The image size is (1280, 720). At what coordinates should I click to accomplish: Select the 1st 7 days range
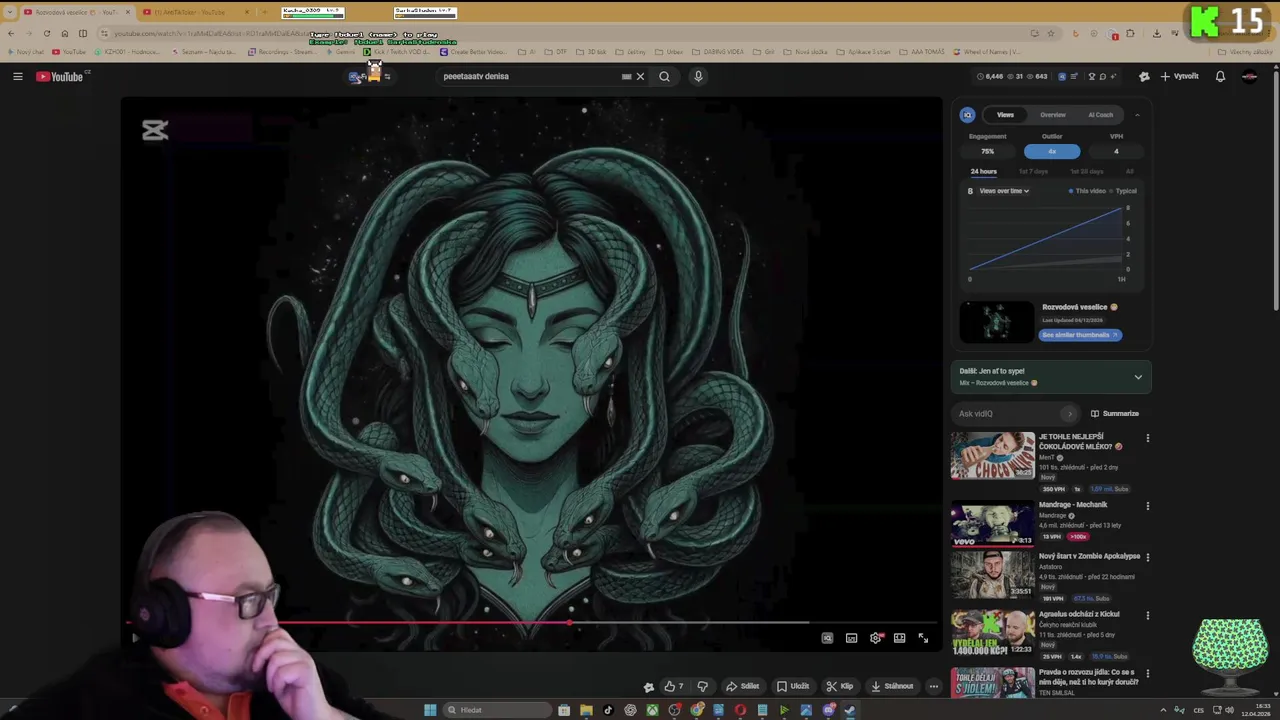(x=1033, y=171)
